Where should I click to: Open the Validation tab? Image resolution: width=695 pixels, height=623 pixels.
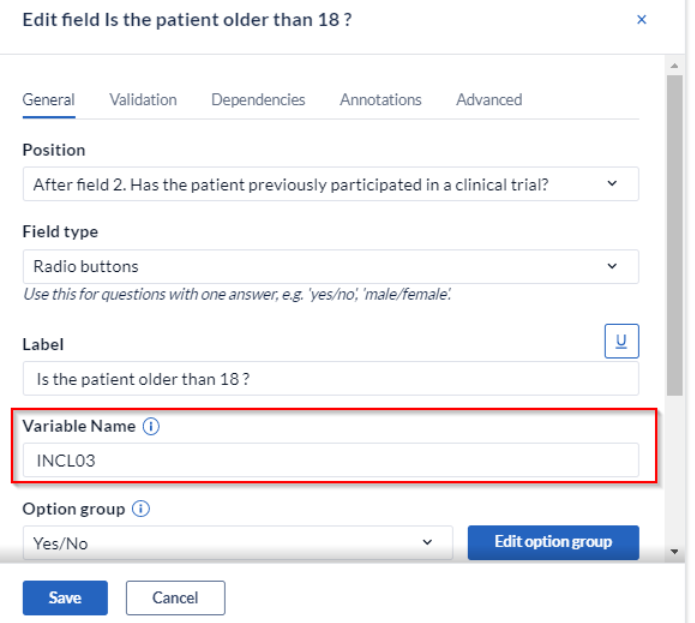click(143, 100)
